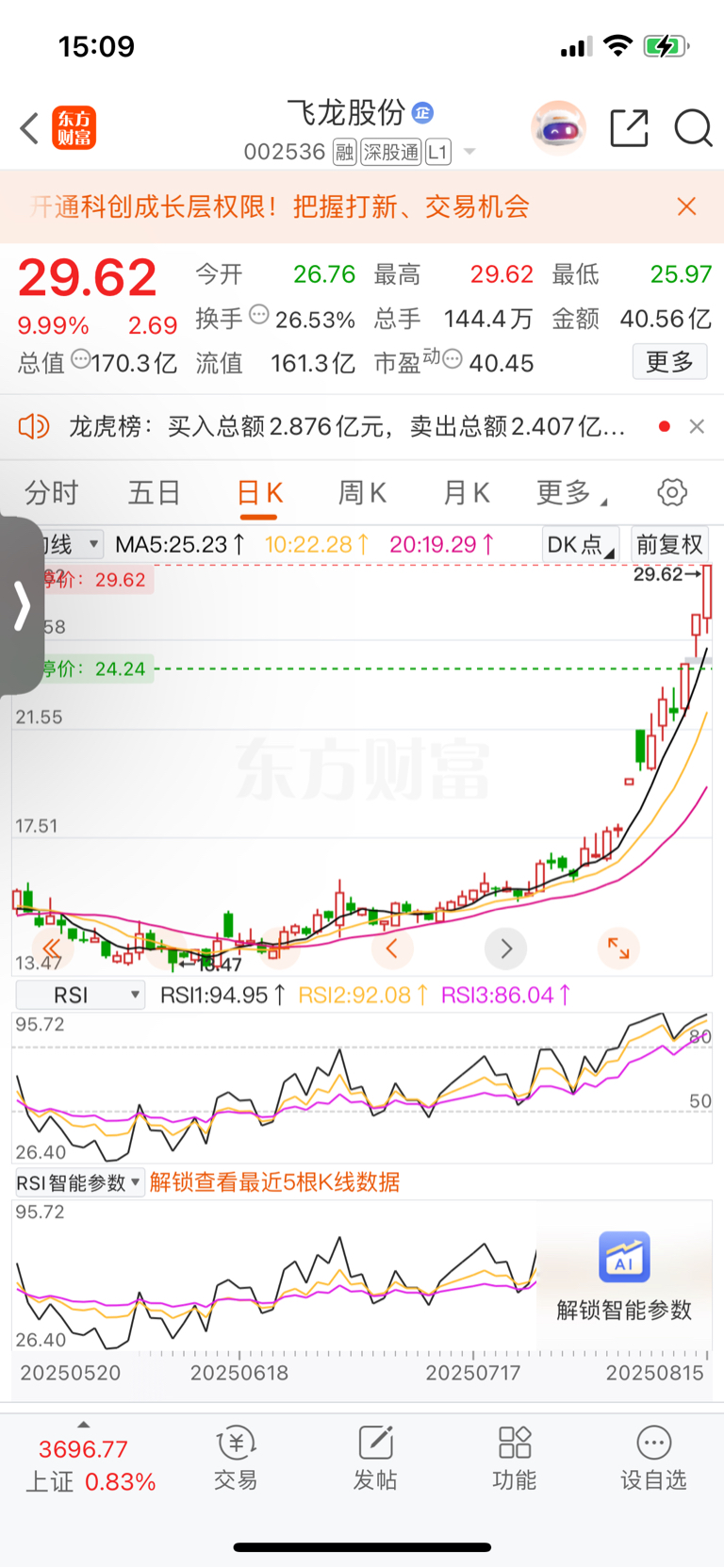
Task: Open the 更多 quote details button
Action: pos(669,361)
